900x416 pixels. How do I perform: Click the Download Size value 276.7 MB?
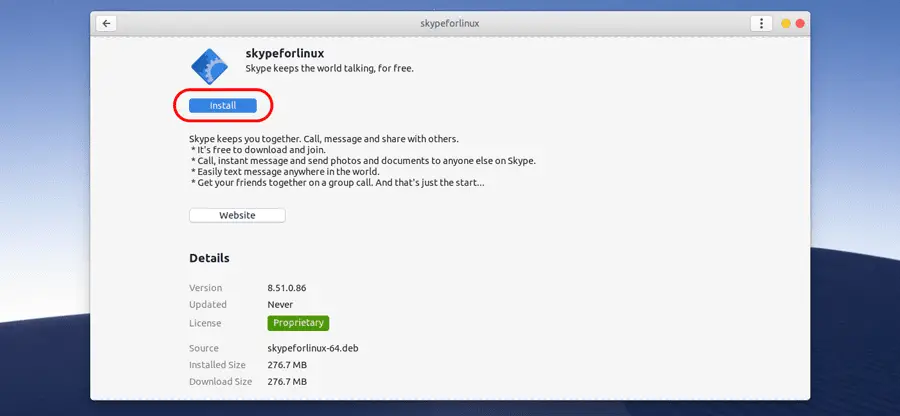tap(287, 382)
